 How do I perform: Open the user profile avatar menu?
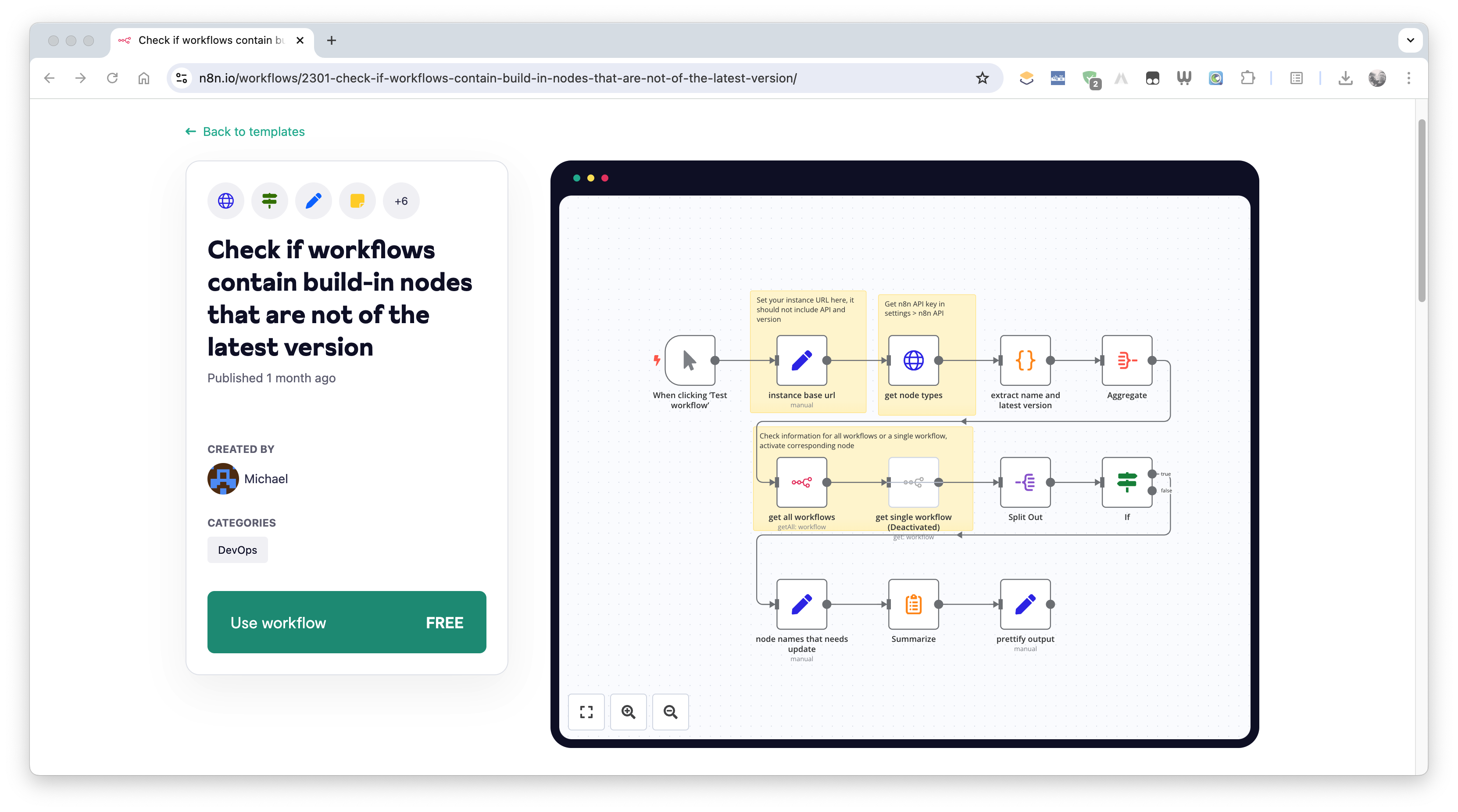1377,78
